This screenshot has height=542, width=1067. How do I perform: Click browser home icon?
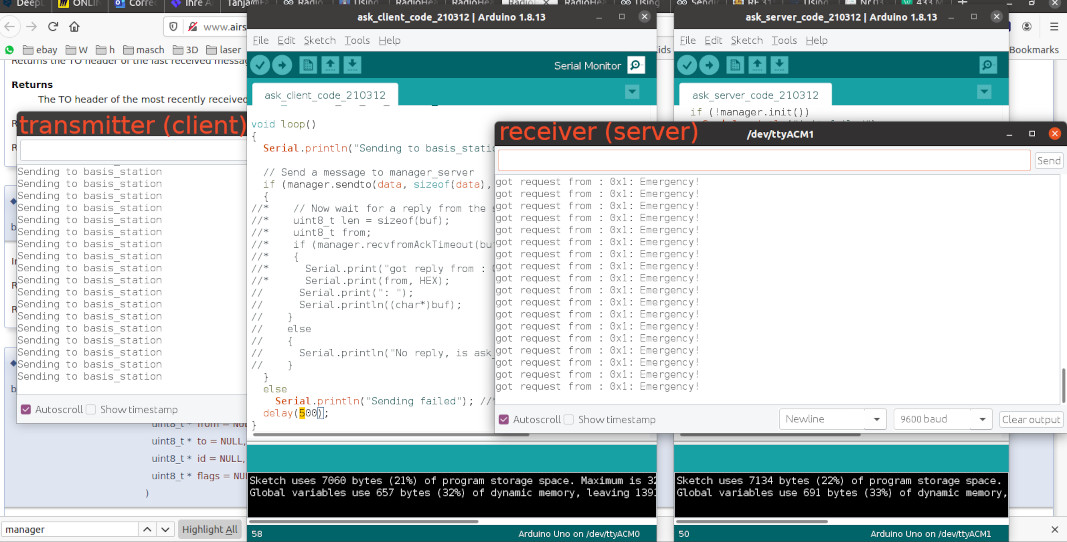pos(74,27)
